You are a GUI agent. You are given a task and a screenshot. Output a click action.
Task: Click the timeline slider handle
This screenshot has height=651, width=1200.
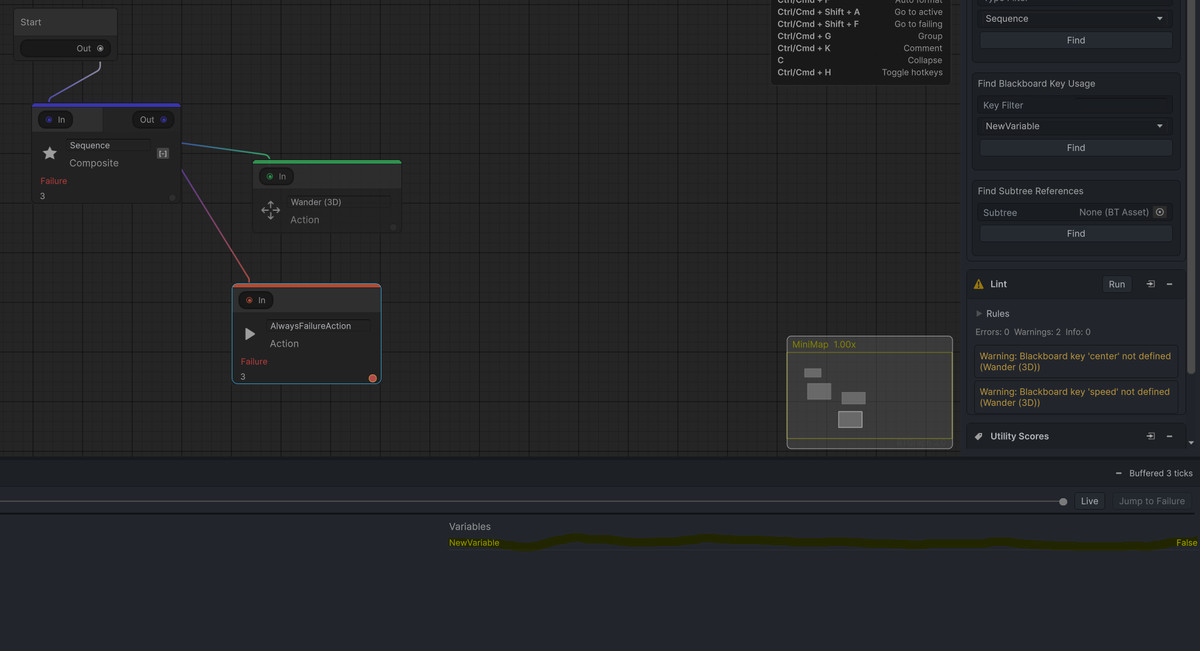click(x=1063, y=501)
